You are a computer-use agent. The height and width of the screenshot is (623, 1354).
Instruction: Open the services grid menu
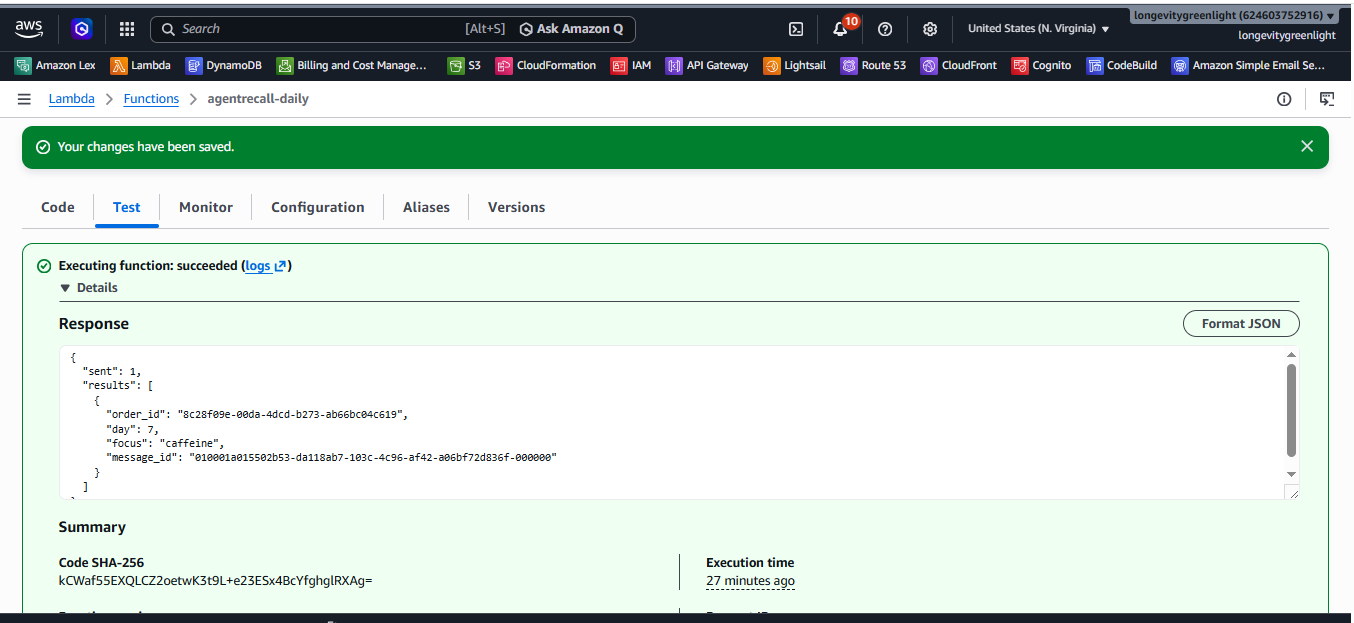[x=127, y=29]
